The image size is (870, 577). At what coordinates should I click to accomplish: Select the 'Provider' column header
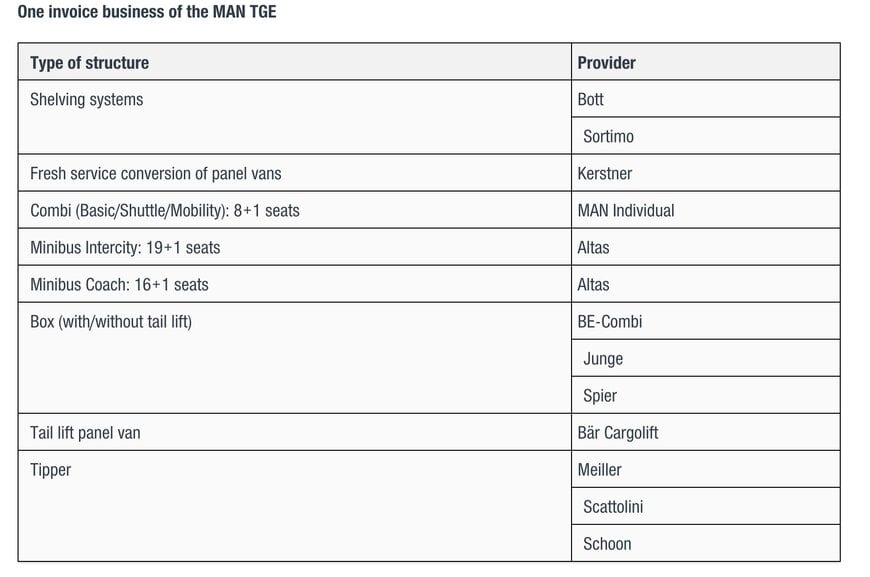[x=706, y=62]
